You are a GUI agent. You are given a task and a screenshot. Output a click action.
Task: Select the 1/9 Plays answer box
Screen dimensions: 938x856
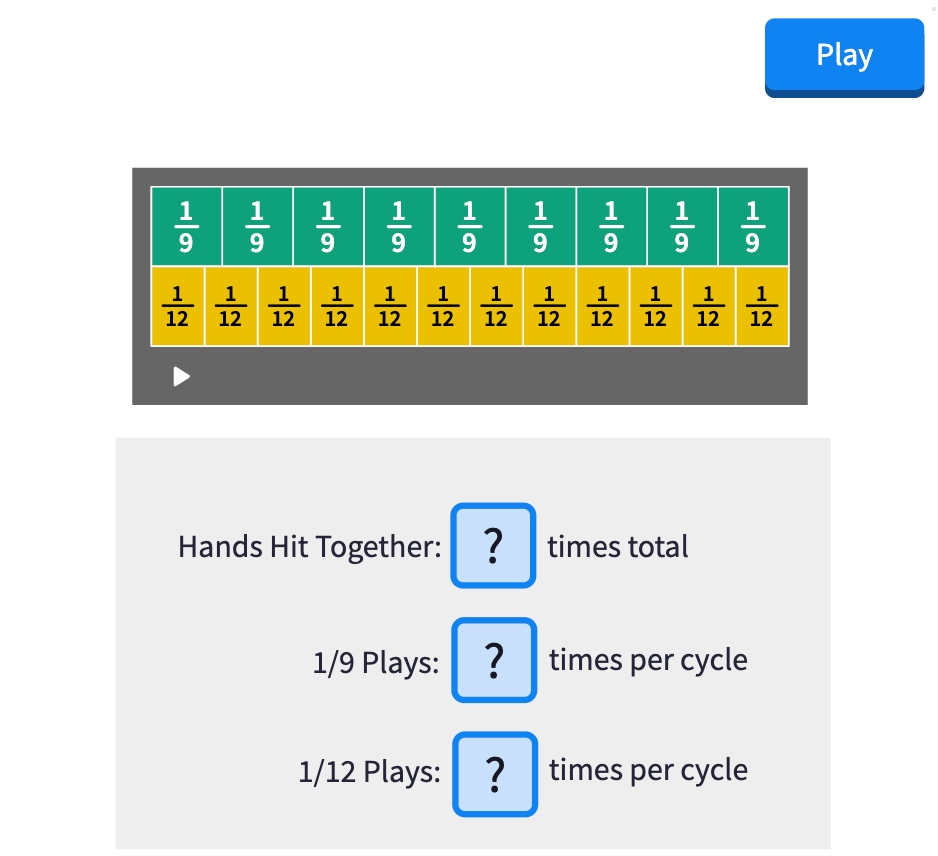493,660
